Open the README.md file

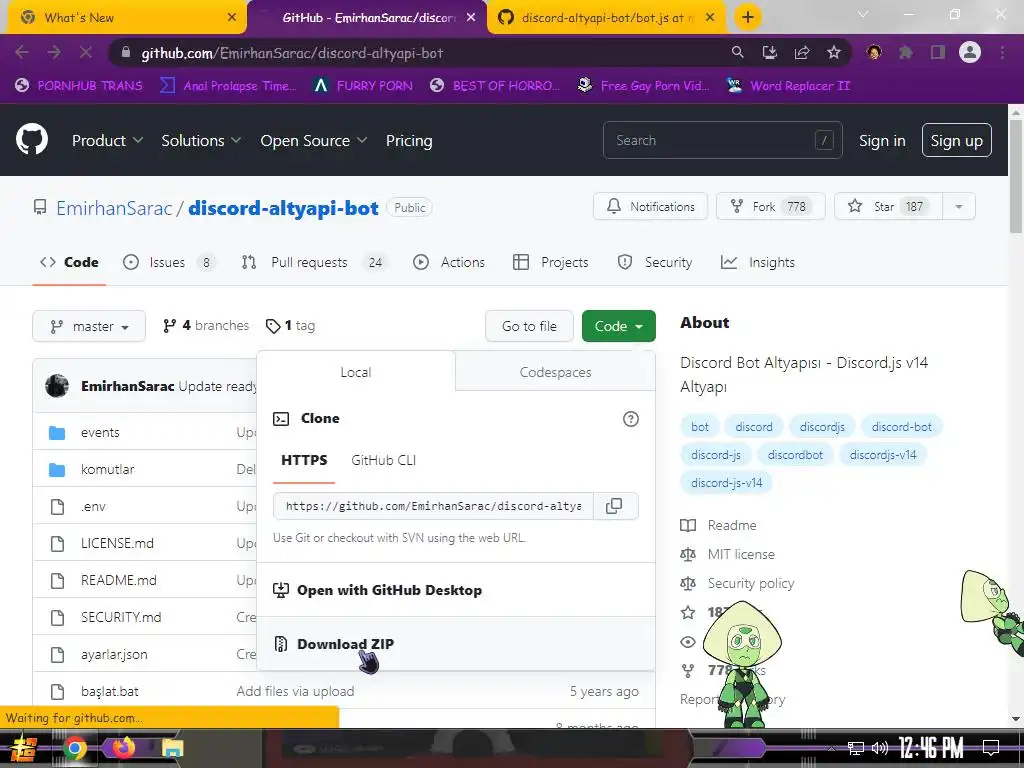[x=118, y=580]
